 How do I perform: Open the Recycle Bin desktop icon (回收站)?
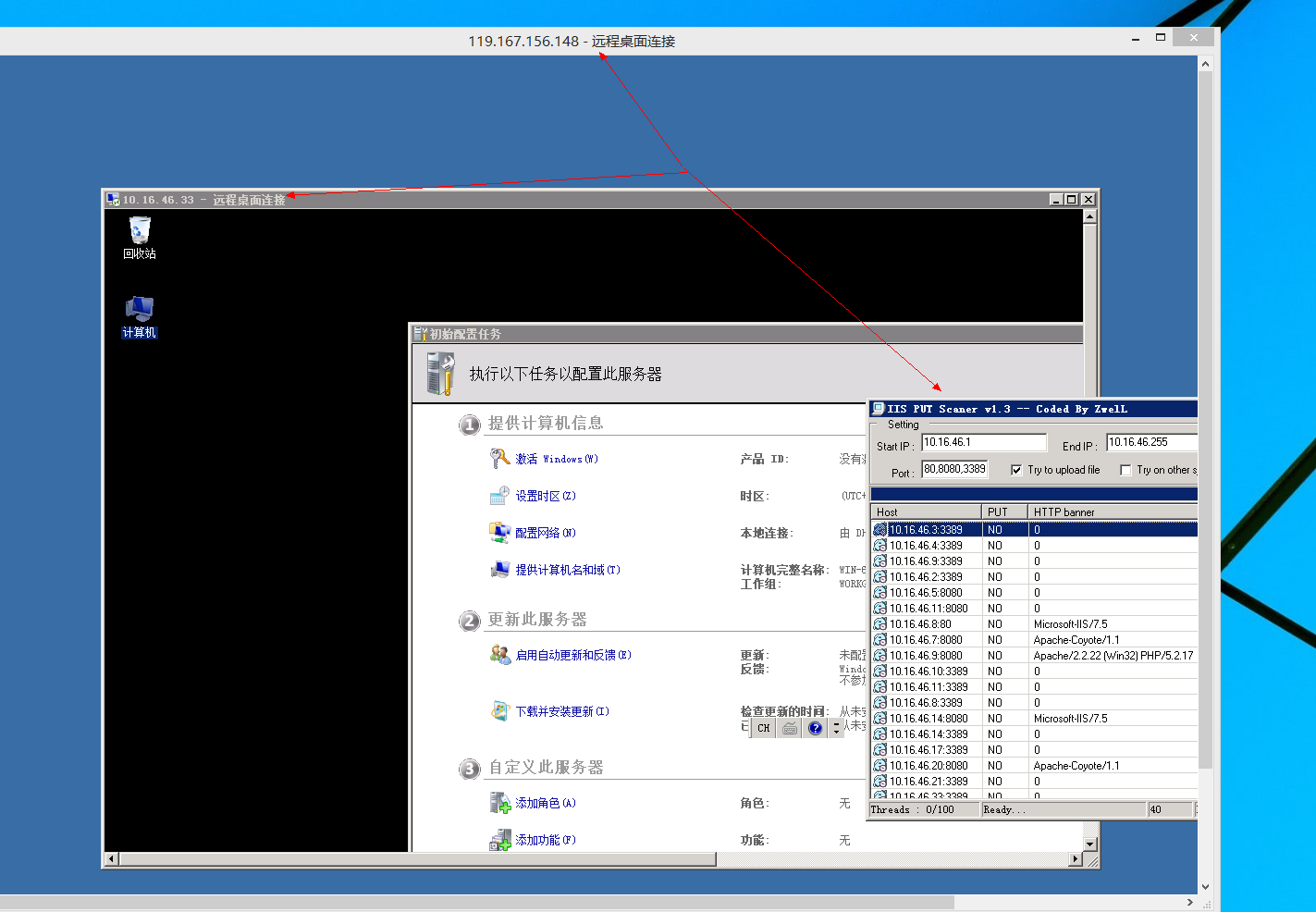[140, 237]
